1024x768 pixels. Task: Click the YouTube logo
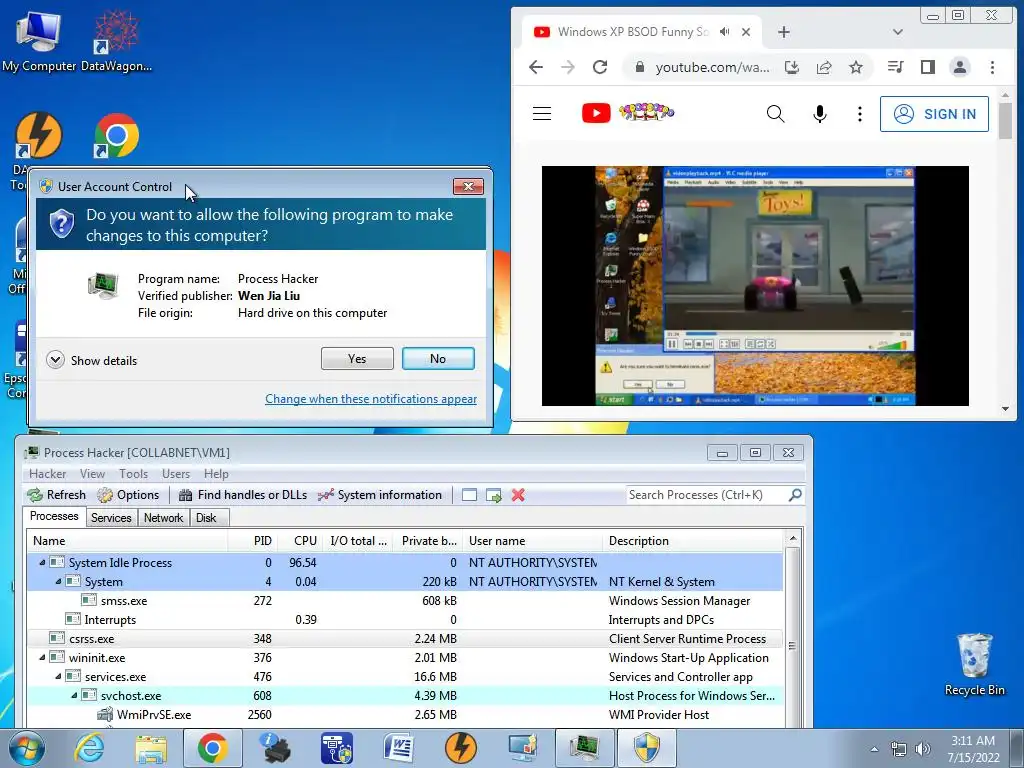pyautogui.click(x=628, y=112)
